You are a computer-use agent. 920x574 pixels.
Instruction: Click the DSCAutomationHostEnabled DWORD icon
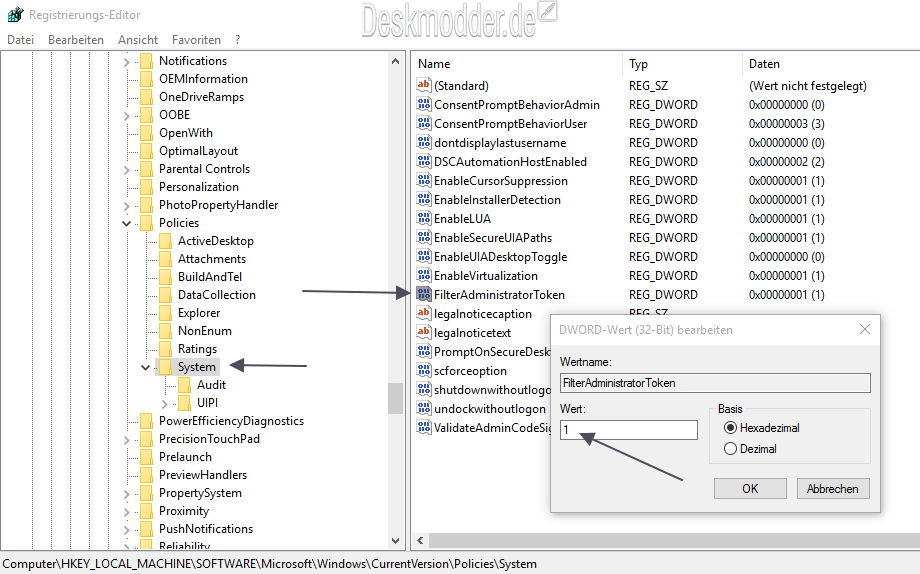pyautogui.click(x=424, y=161)
